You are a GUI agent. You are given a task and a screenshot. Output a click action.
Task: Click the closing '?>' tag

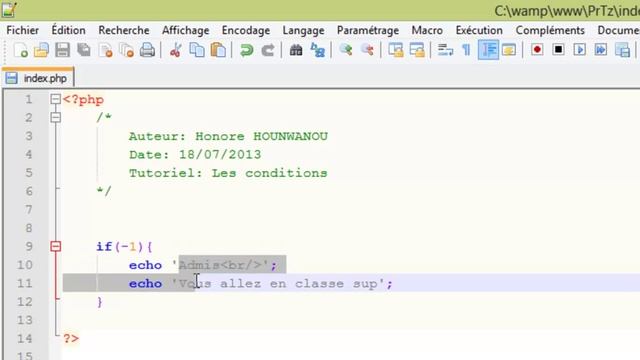[x=71, y=338]
